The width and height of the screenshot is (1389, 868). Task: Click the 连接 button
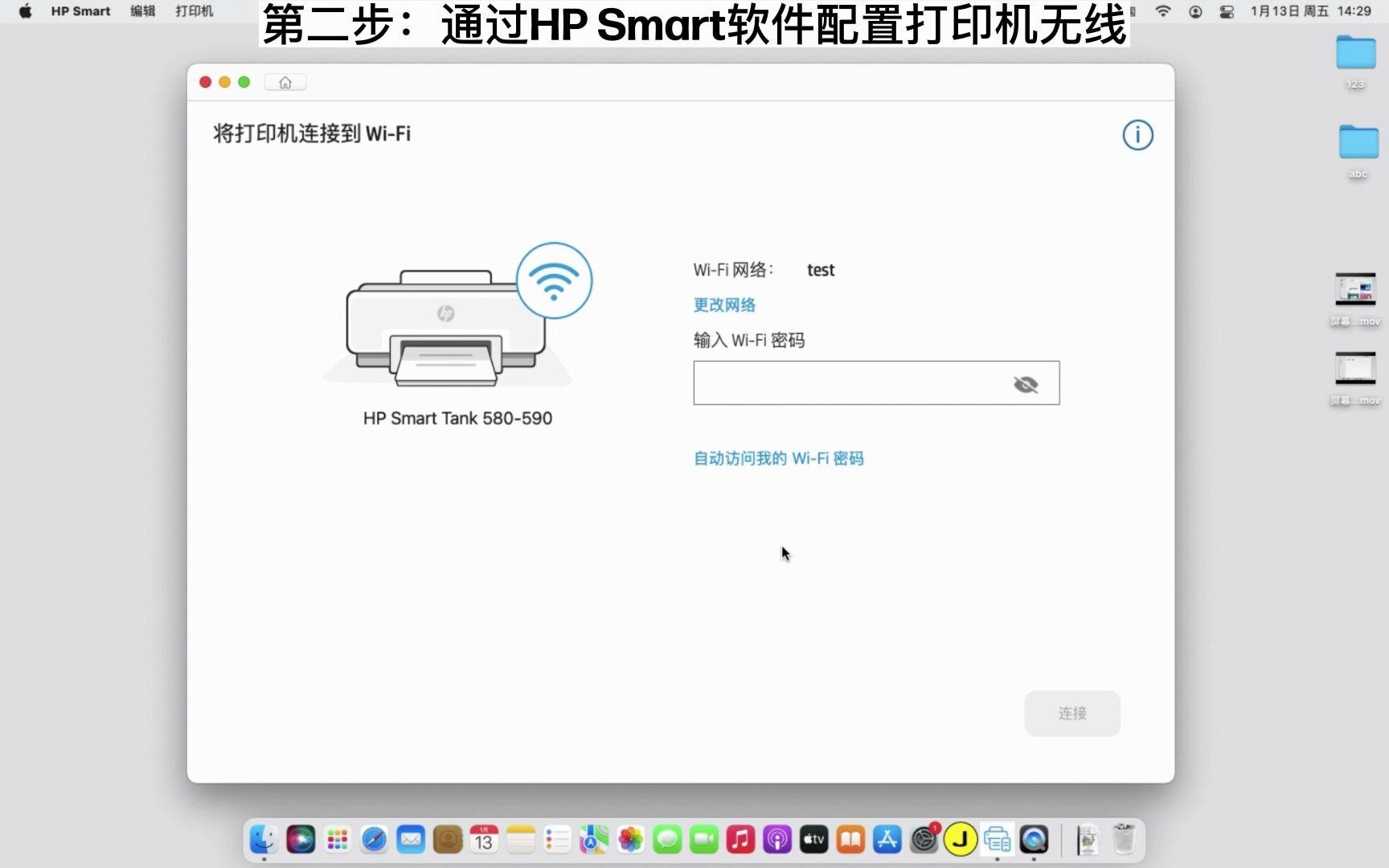pos(1072,713)
